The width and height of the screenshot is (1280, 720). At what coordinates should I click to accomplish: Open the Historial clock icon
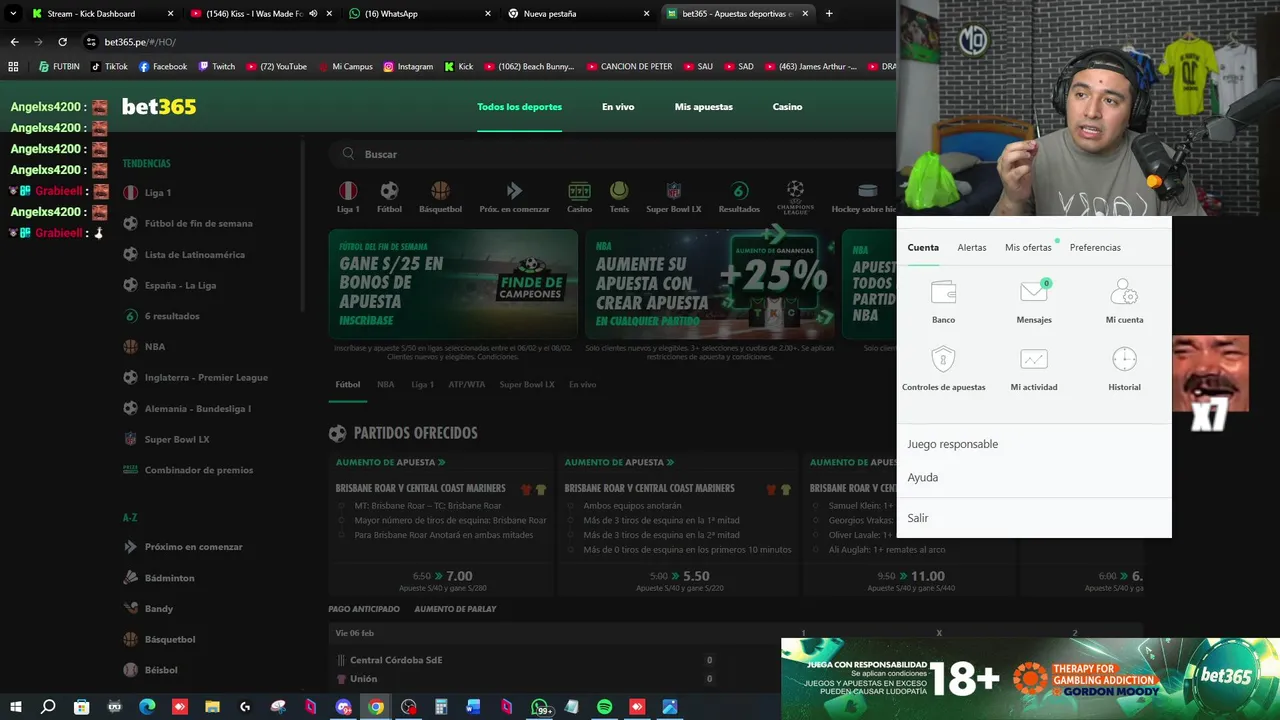1124,359
